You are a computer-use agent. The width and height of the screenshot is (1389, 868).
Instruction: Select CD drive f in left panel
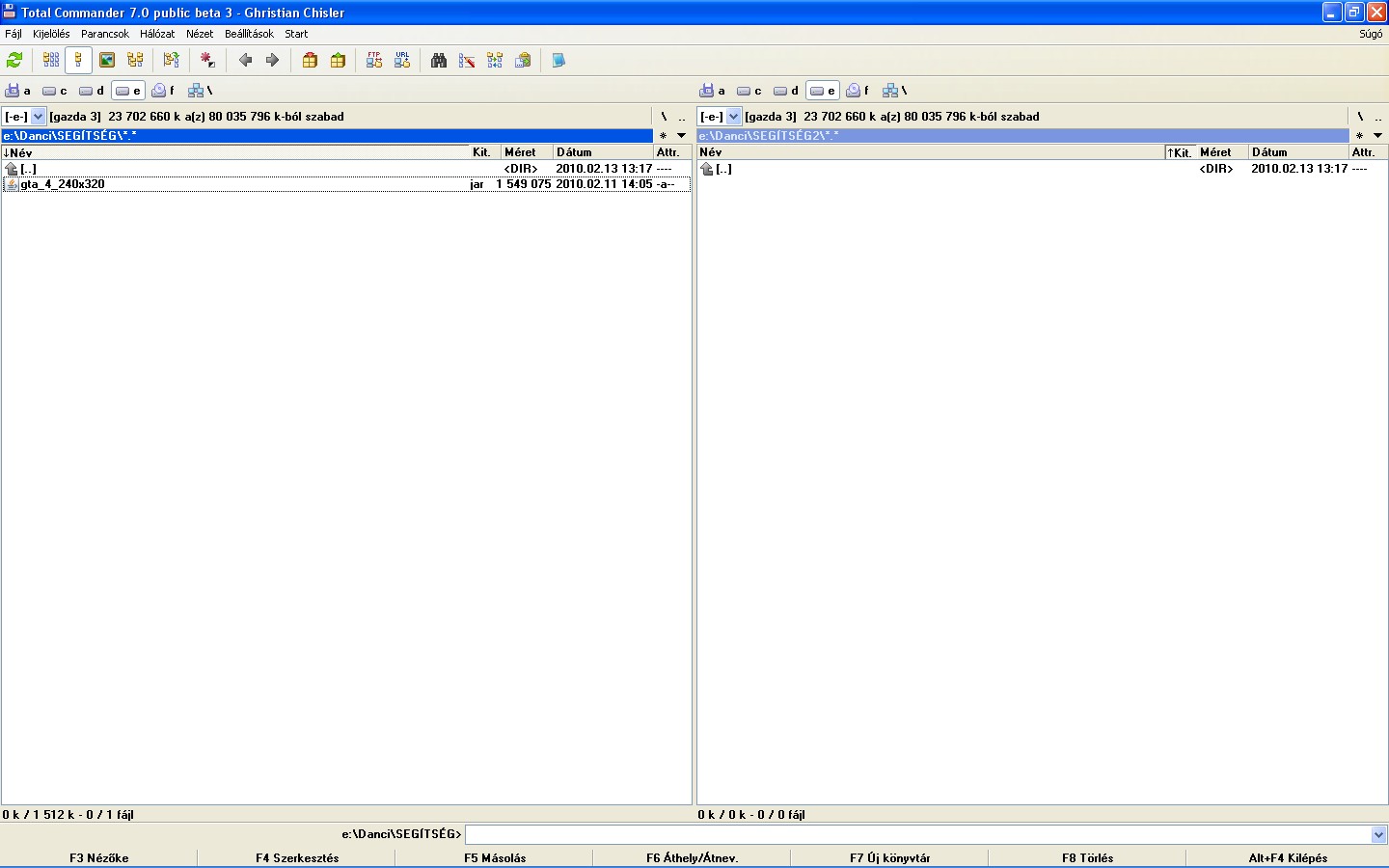pos(164,91)
